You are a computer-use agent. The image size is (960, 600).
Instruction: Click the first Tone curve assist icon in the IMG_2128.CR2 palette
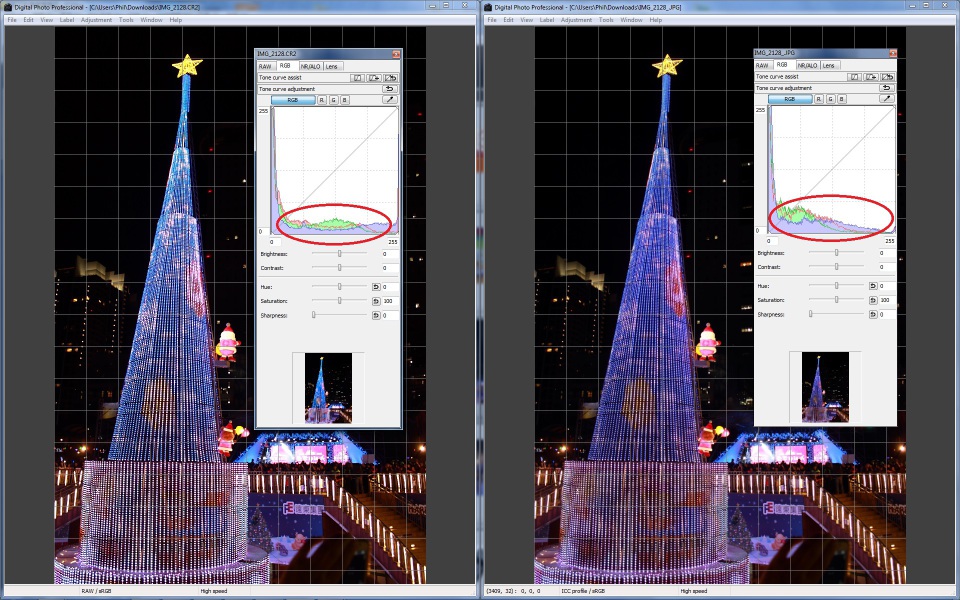pyautogui.click(x=357, y=77)
